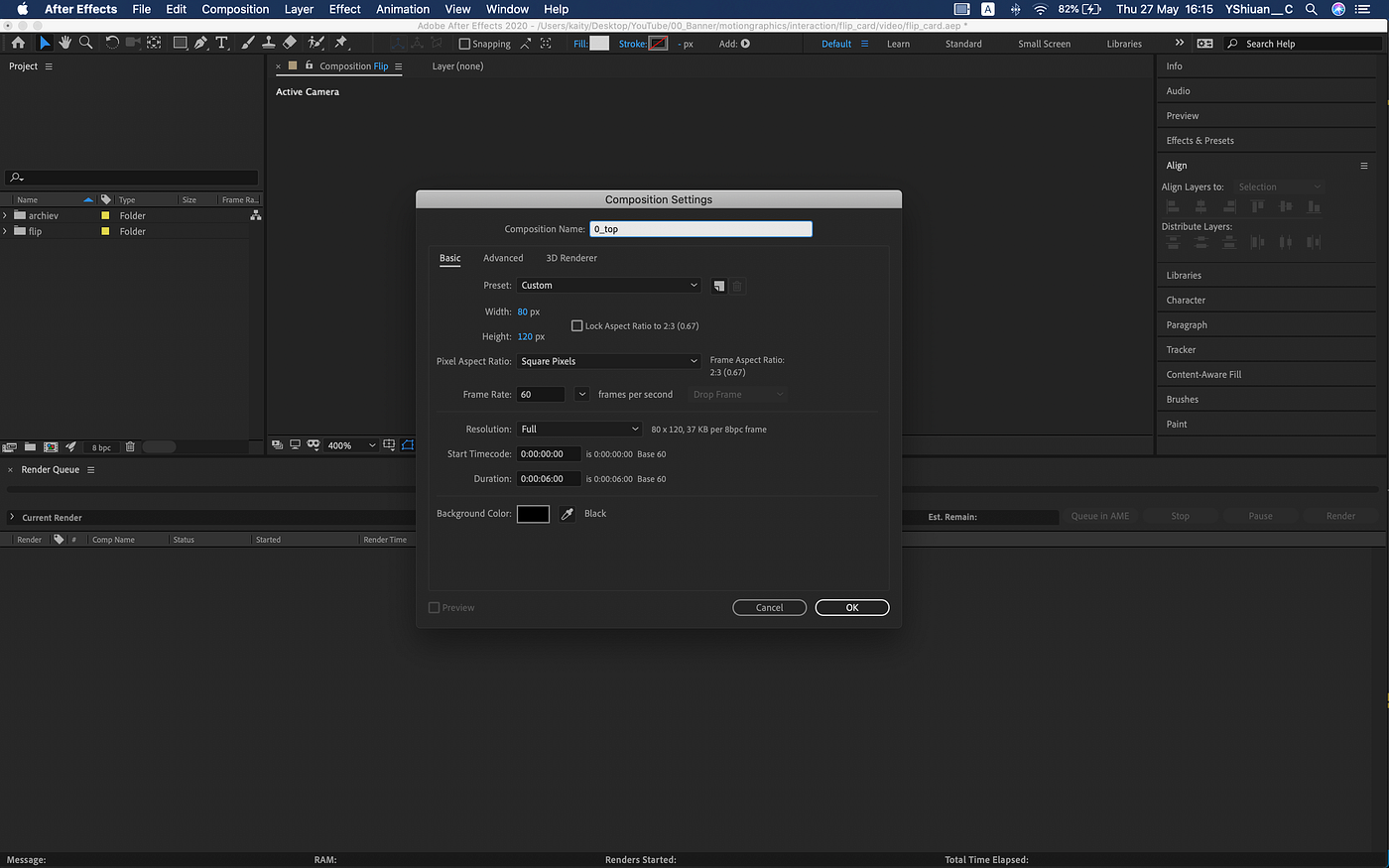Click the Width value 80
The width and height of the screenshot is (1389, 868).
point(523,311)
